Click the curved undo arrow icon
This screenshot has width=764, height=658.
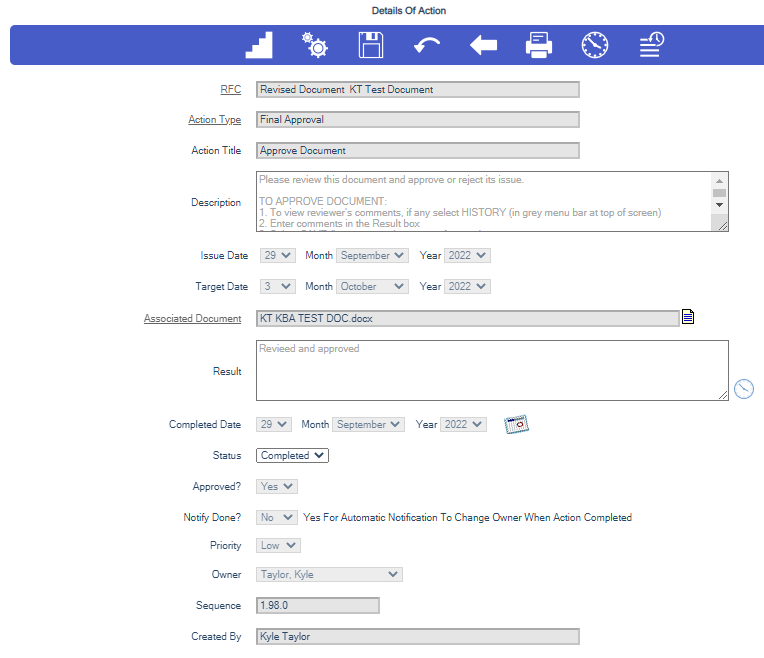click(427, 45)
